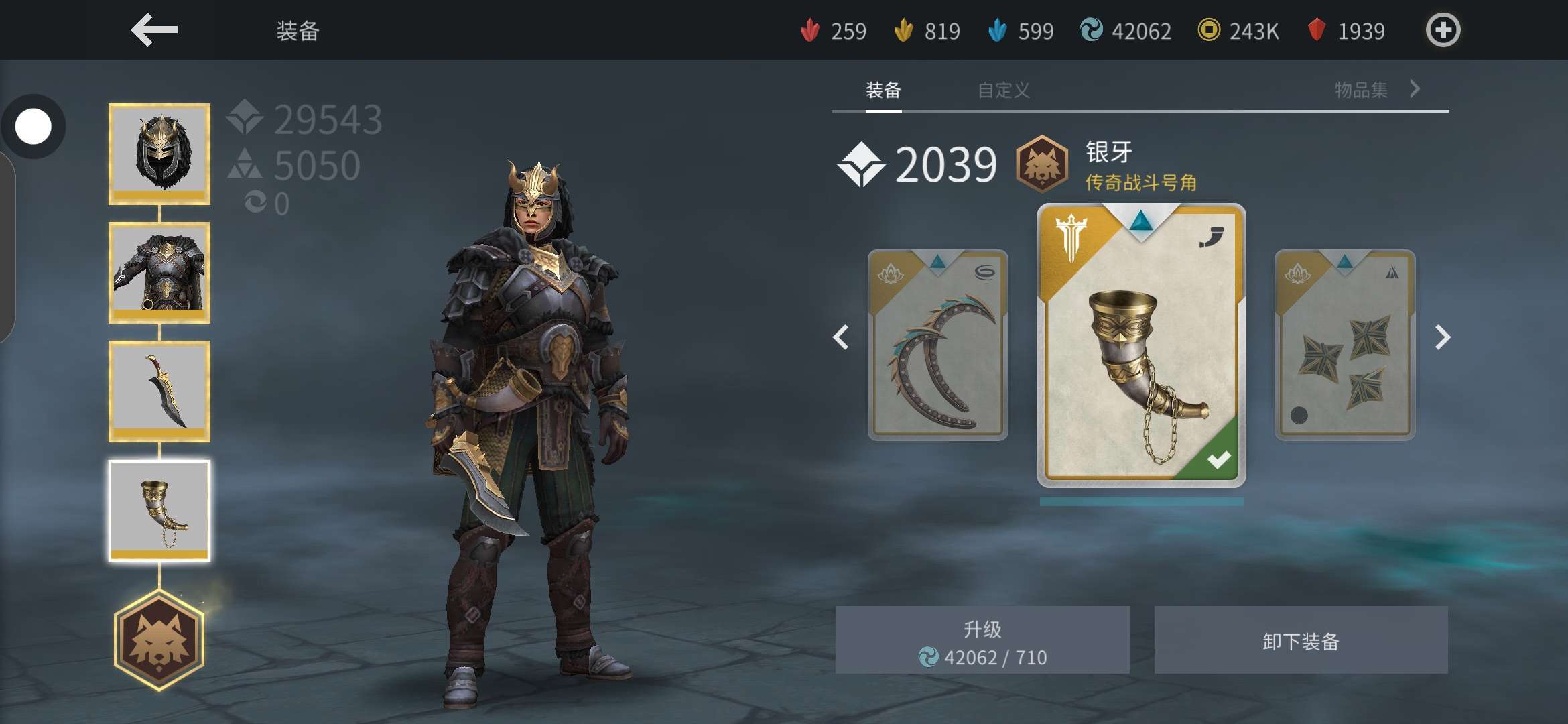Switch to the 装备 tab
Viewport: 1568px width, 724px height.
point(883,90)
